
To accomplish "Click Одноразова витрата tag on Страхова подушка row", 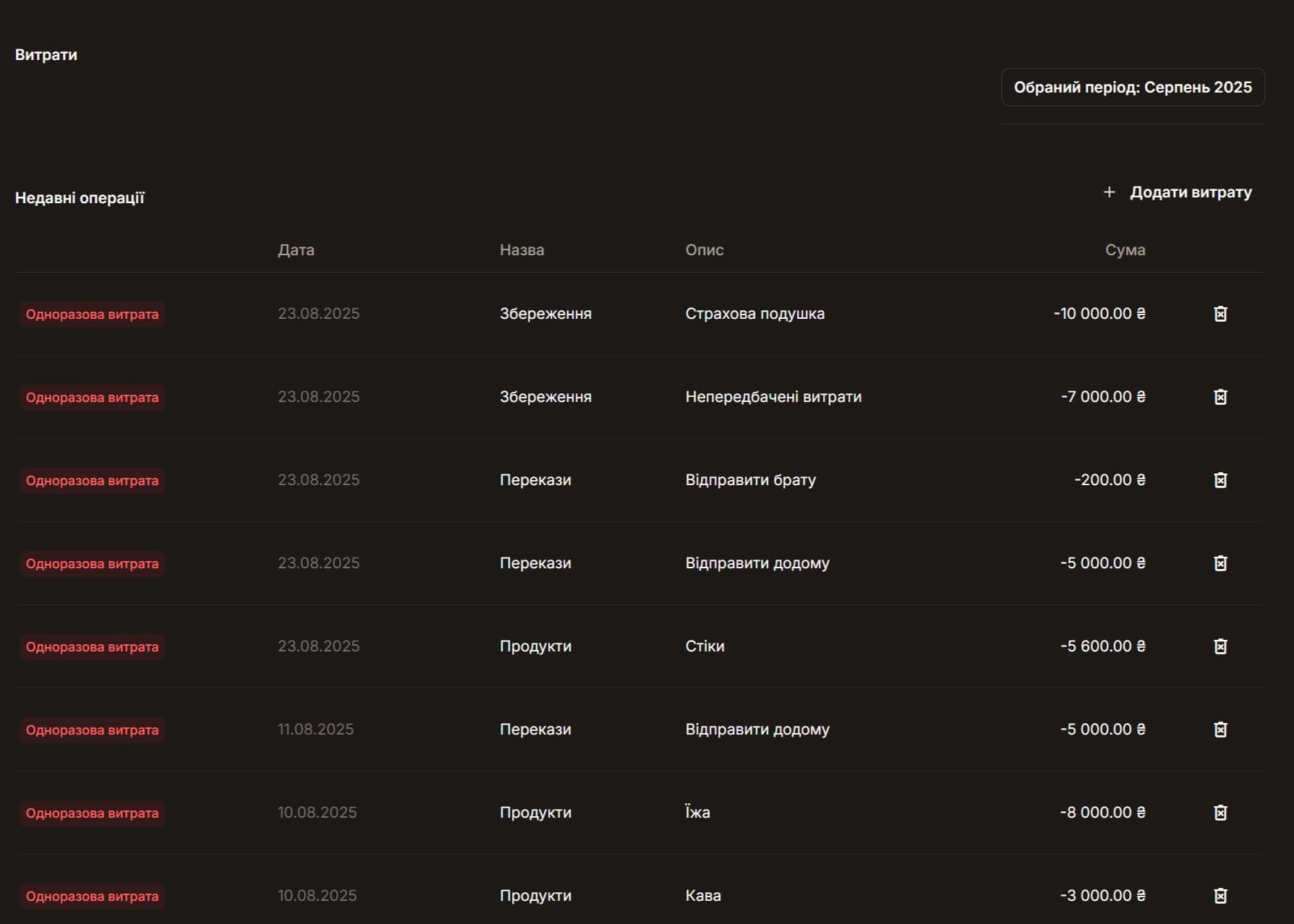I will click(x=92, y=315).
